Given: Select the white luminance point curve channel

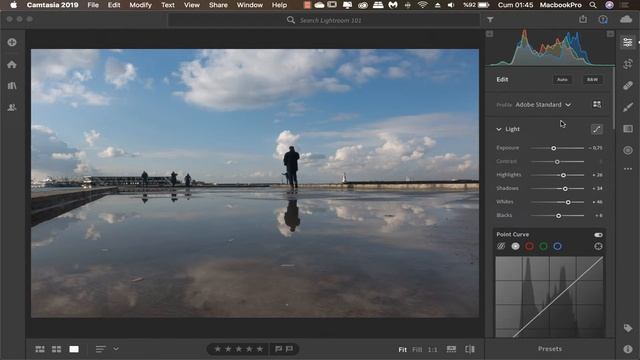Looking at the screenshot, I should [516, 246].
